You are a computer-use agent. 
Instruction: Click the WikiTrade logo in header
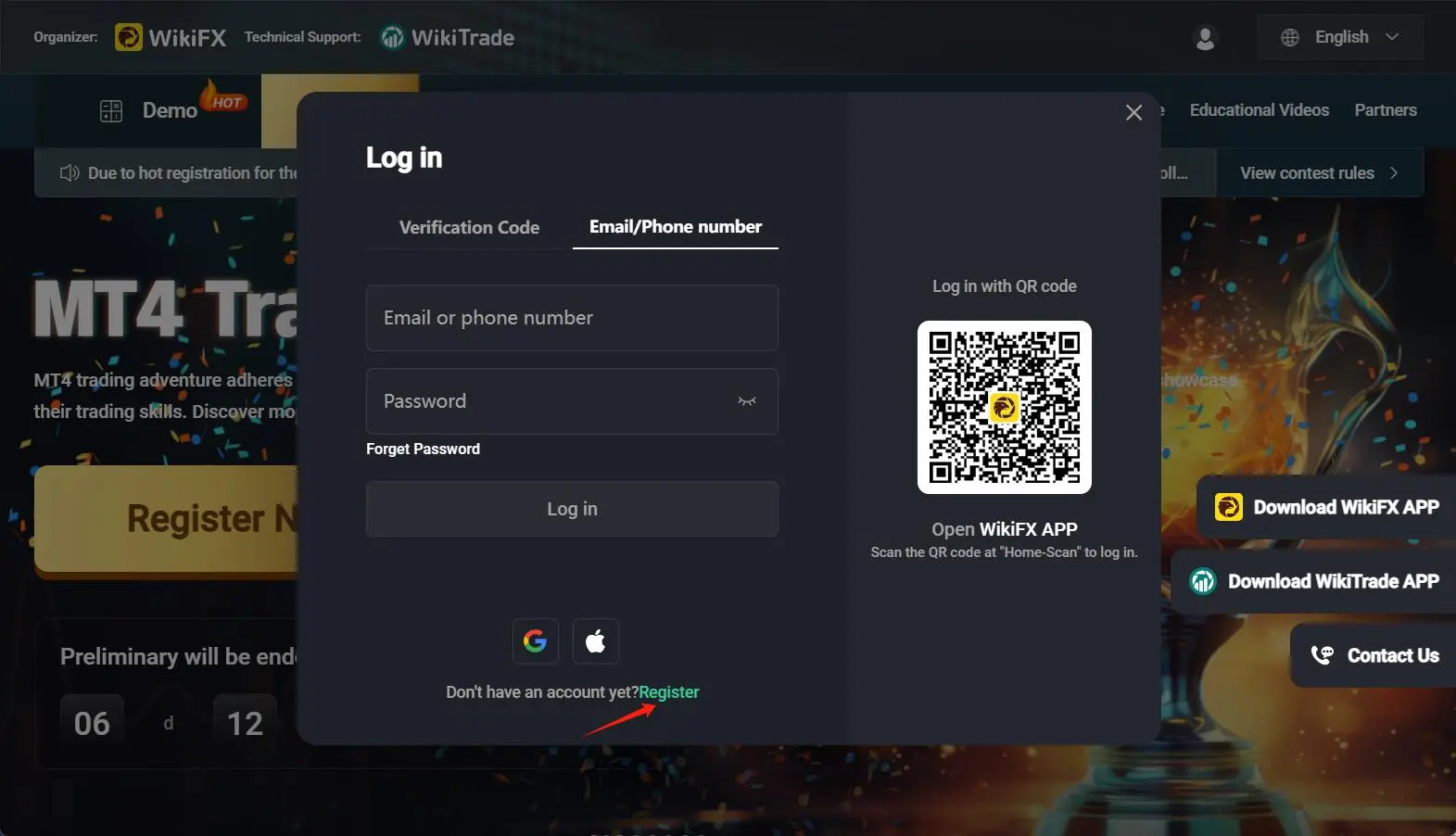448,37
